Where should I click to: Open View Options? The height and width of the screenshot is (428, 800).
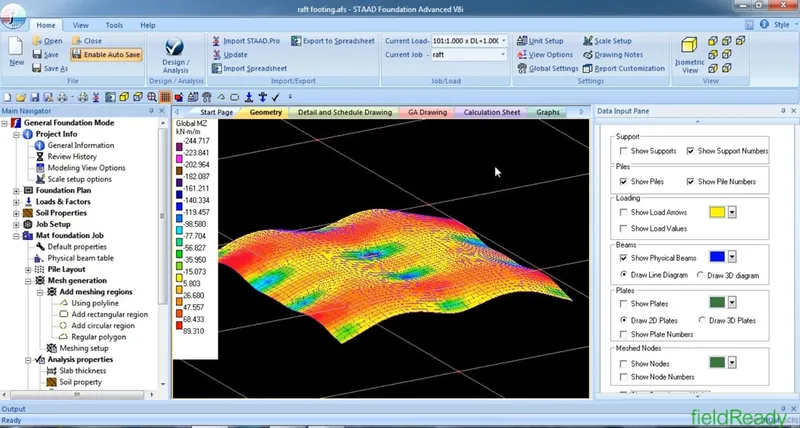point(545,55)
